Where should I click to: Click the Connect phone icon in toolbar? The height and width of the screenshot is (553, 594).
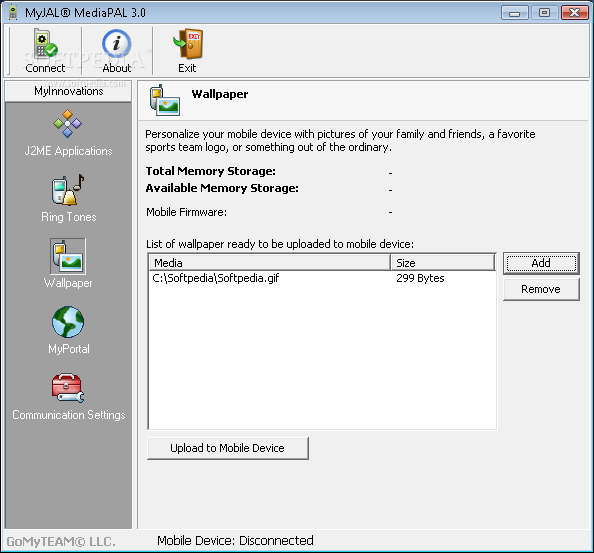point(45,45)
